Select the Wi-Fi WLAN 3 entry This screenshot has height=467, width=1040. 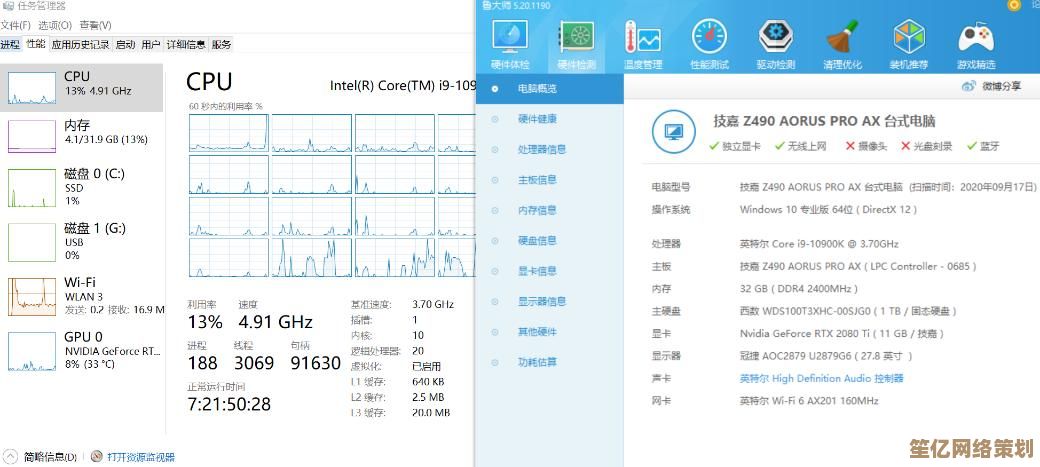82,296
